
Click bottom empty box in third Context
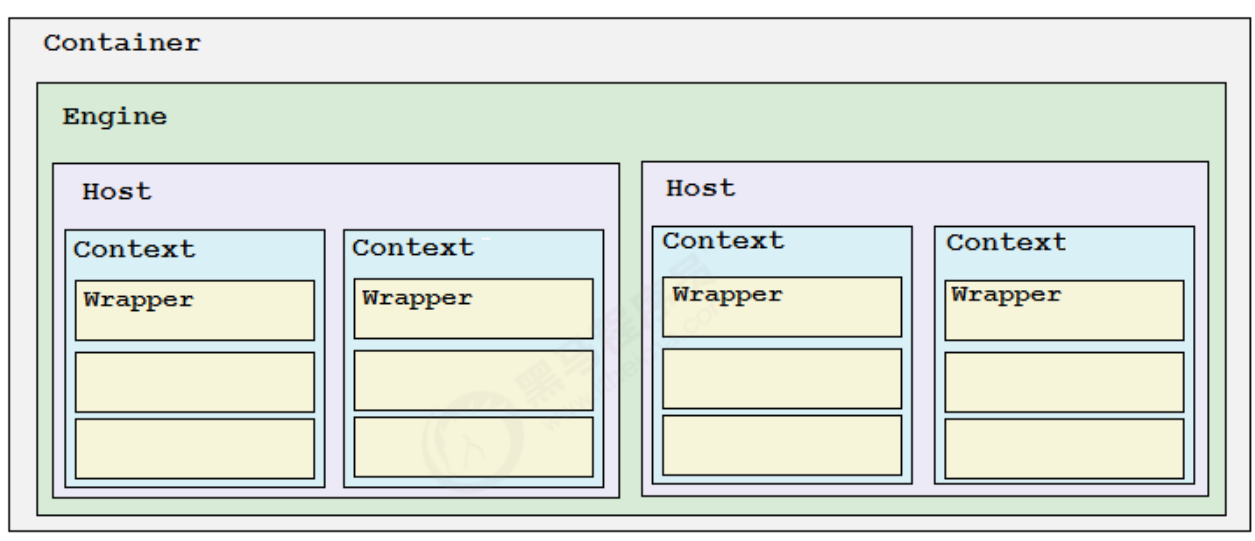tap(782, 445)
